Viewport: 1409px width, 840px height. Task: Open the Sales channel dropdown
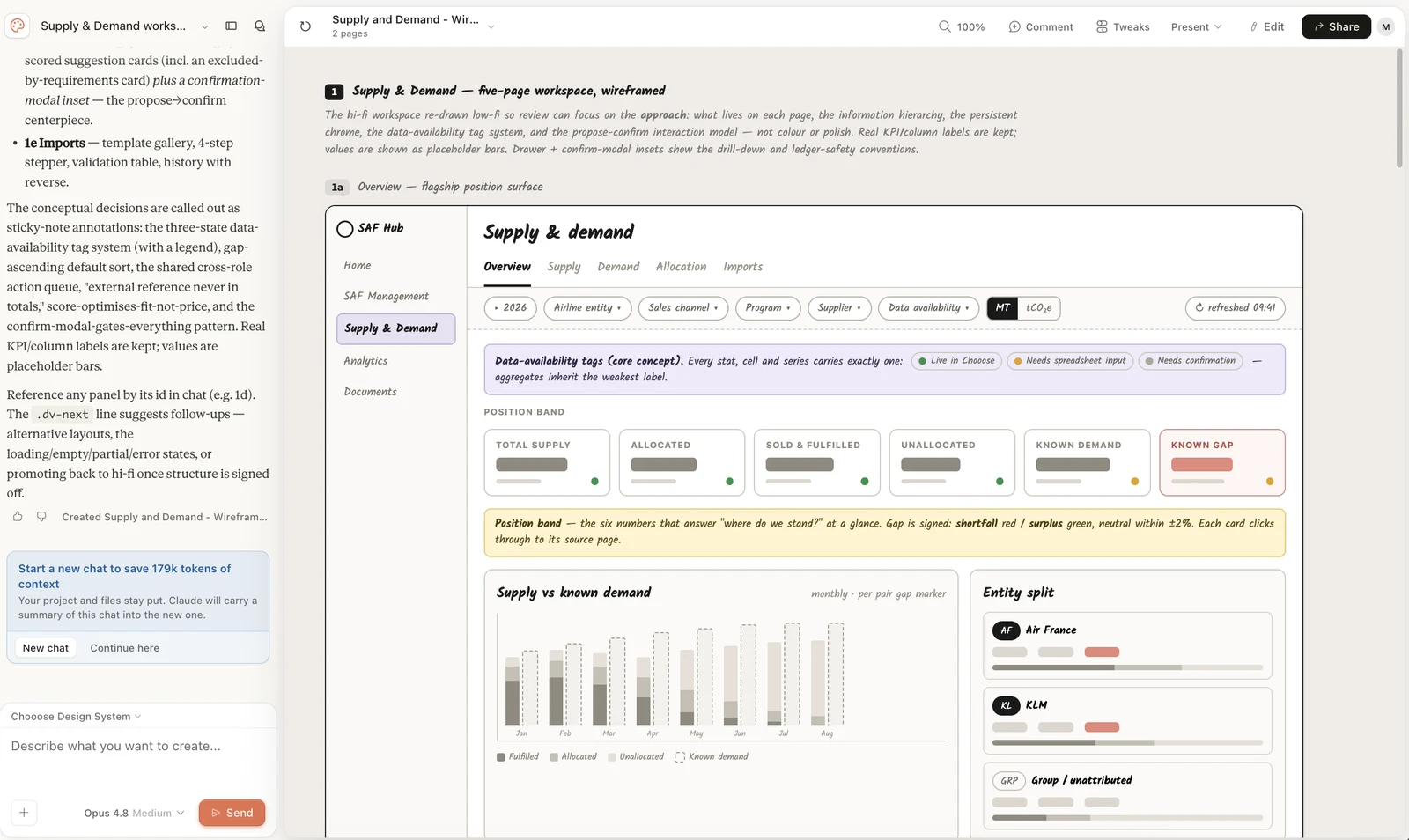pyautogui.click(x=683, y=308)
